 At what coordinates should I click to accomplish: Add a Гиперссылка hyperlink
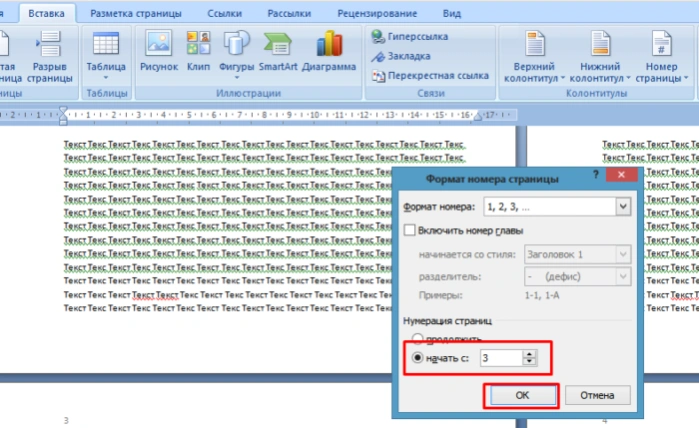pos(409,37)
